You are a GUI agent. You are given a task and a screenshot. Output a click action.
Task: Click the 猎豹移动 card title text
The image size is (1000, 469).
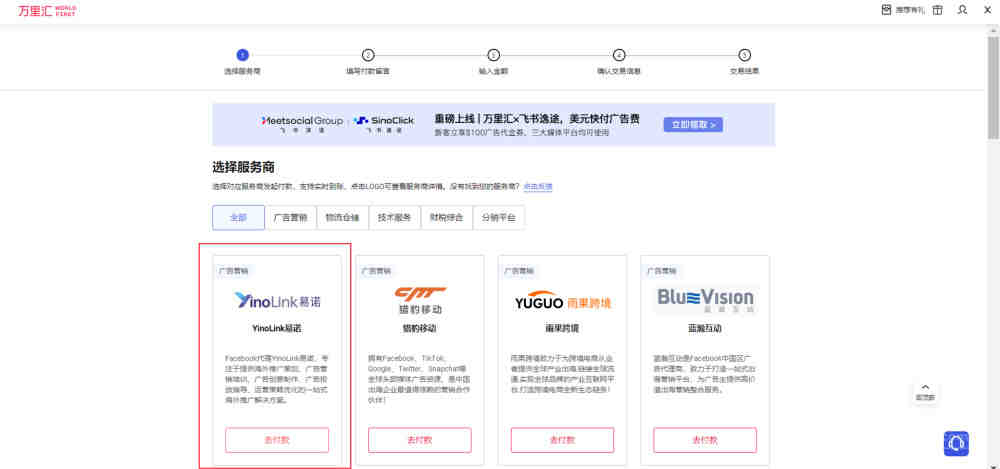click(420, 329)
